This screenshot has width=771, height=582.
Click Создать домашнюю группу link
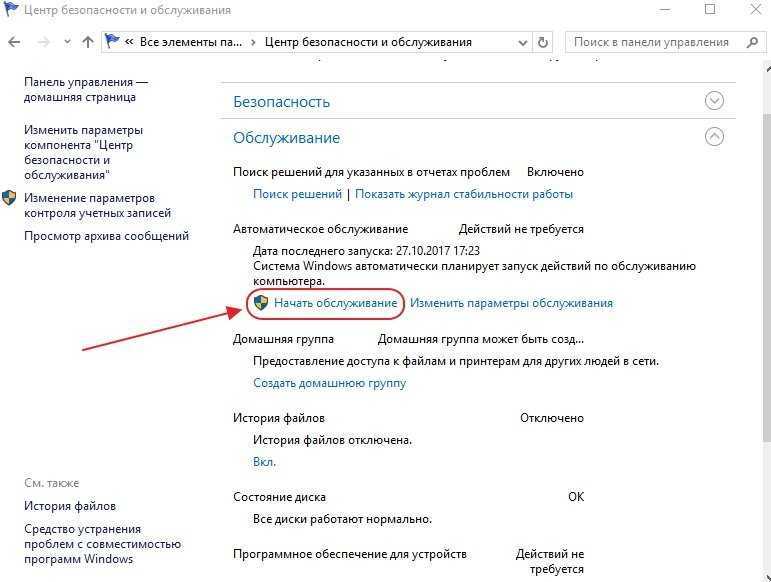[x=329, y=383]
